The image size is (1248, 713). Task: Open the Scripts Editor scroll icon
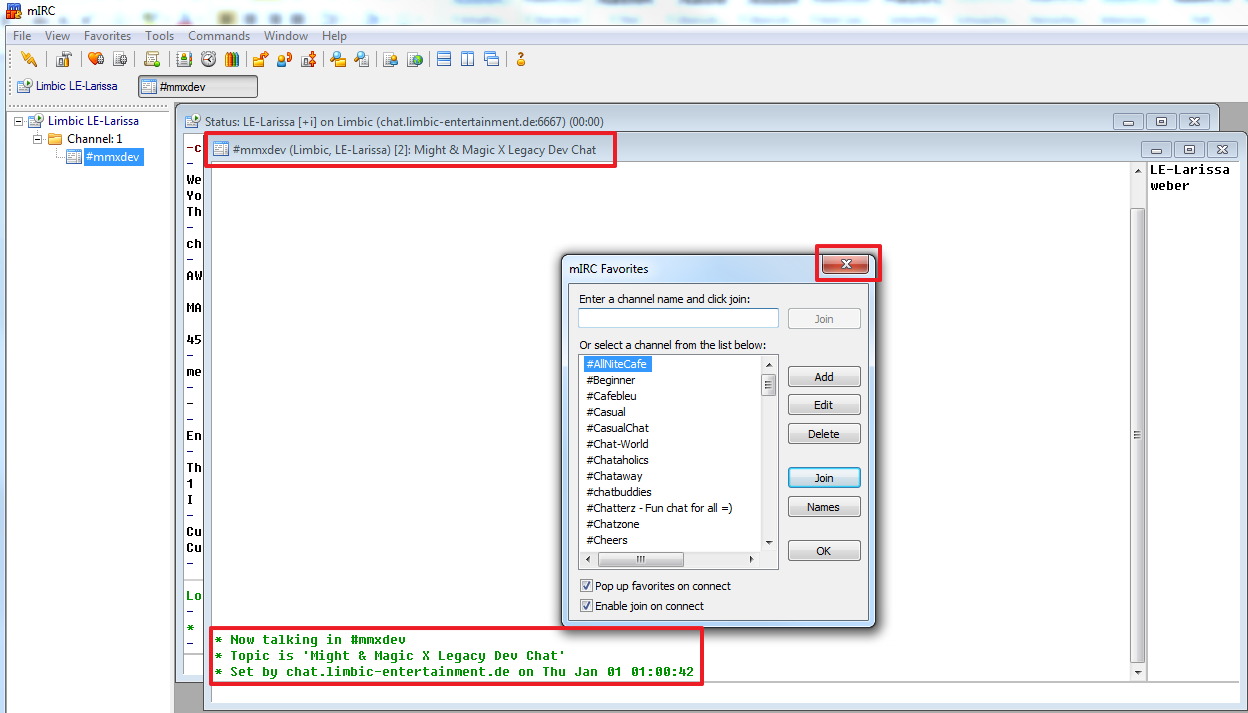pyautogui.click(x=153, y=59)
